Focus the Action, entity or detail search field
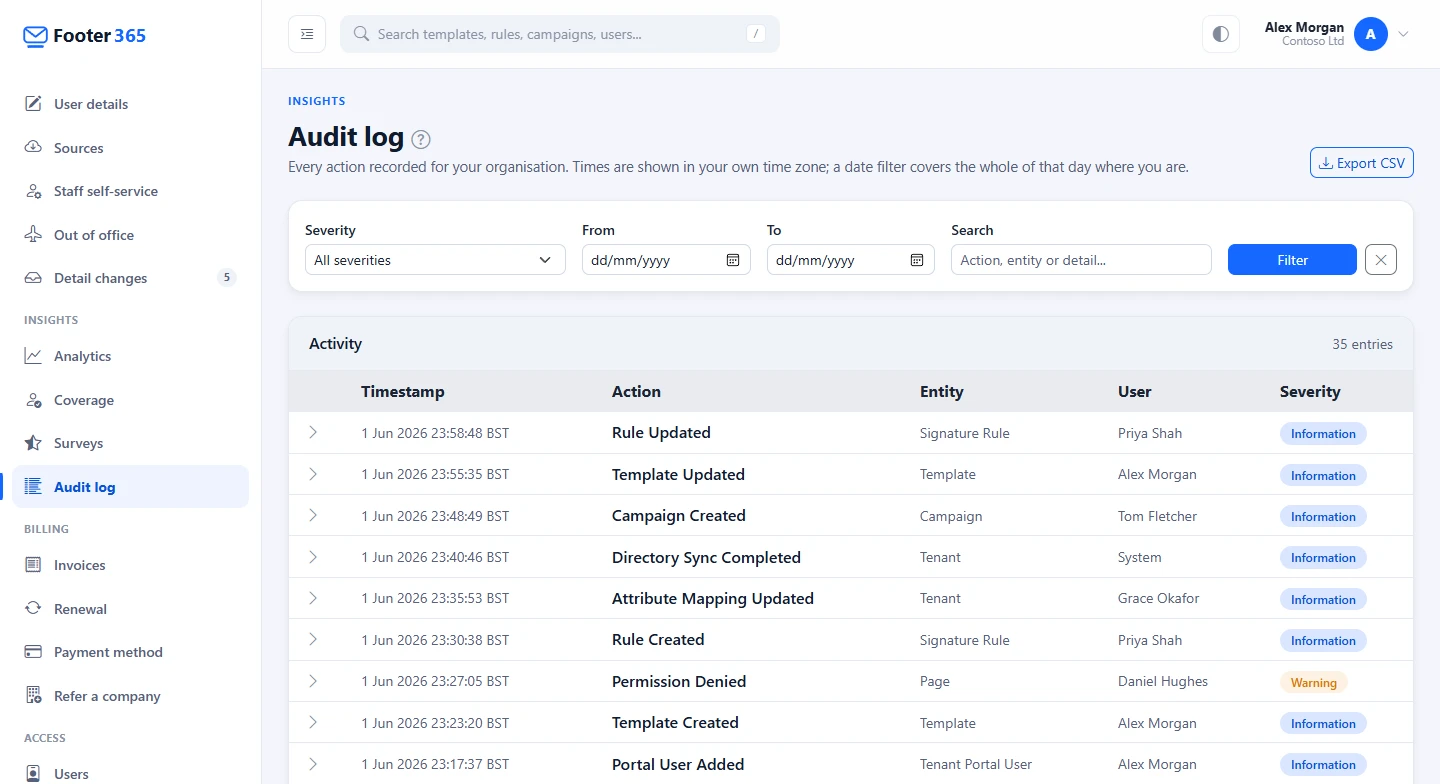 coord(1081,260)
